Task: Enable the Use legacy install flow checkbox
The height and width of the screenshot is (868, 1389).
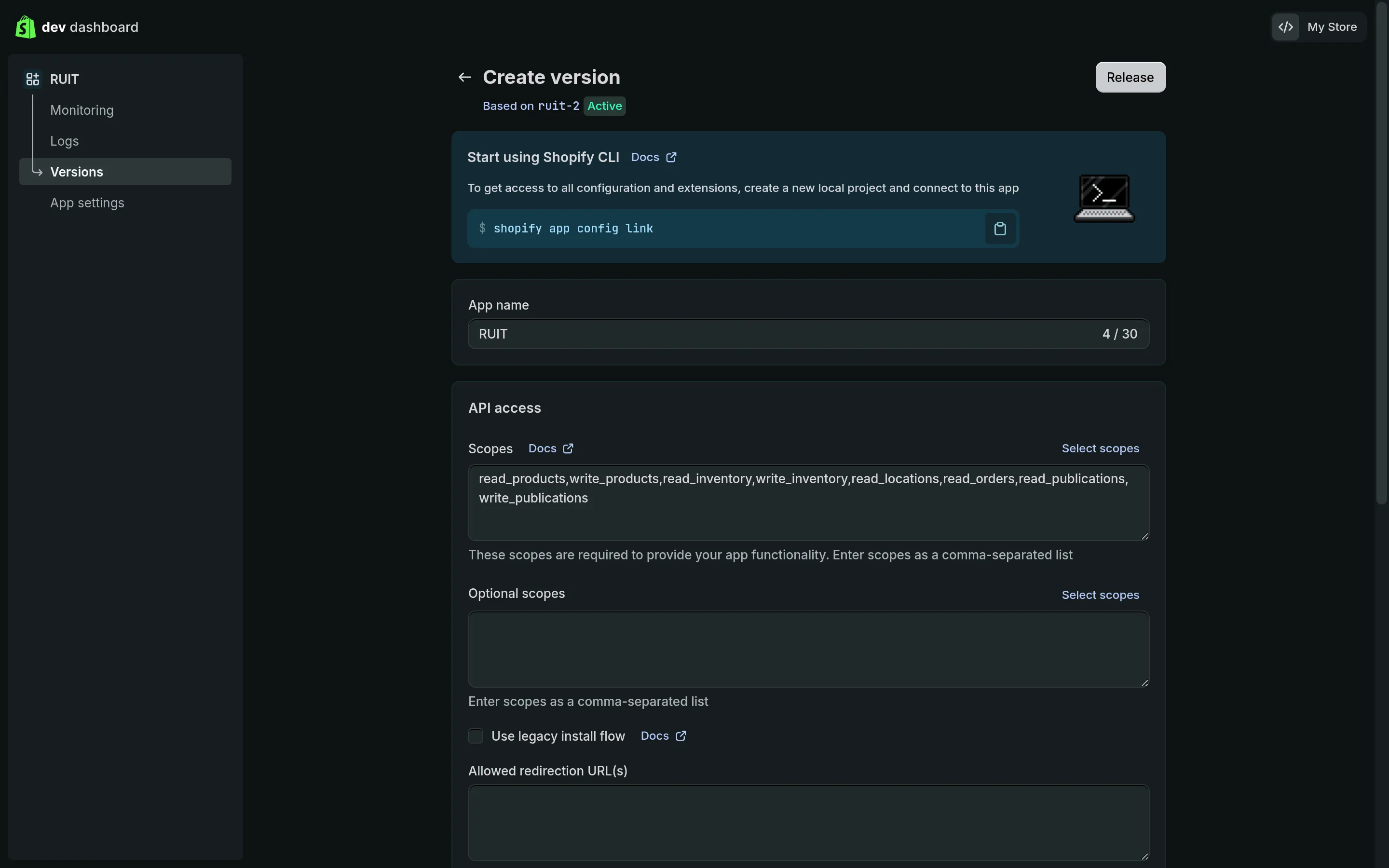Action: (475, 736)
